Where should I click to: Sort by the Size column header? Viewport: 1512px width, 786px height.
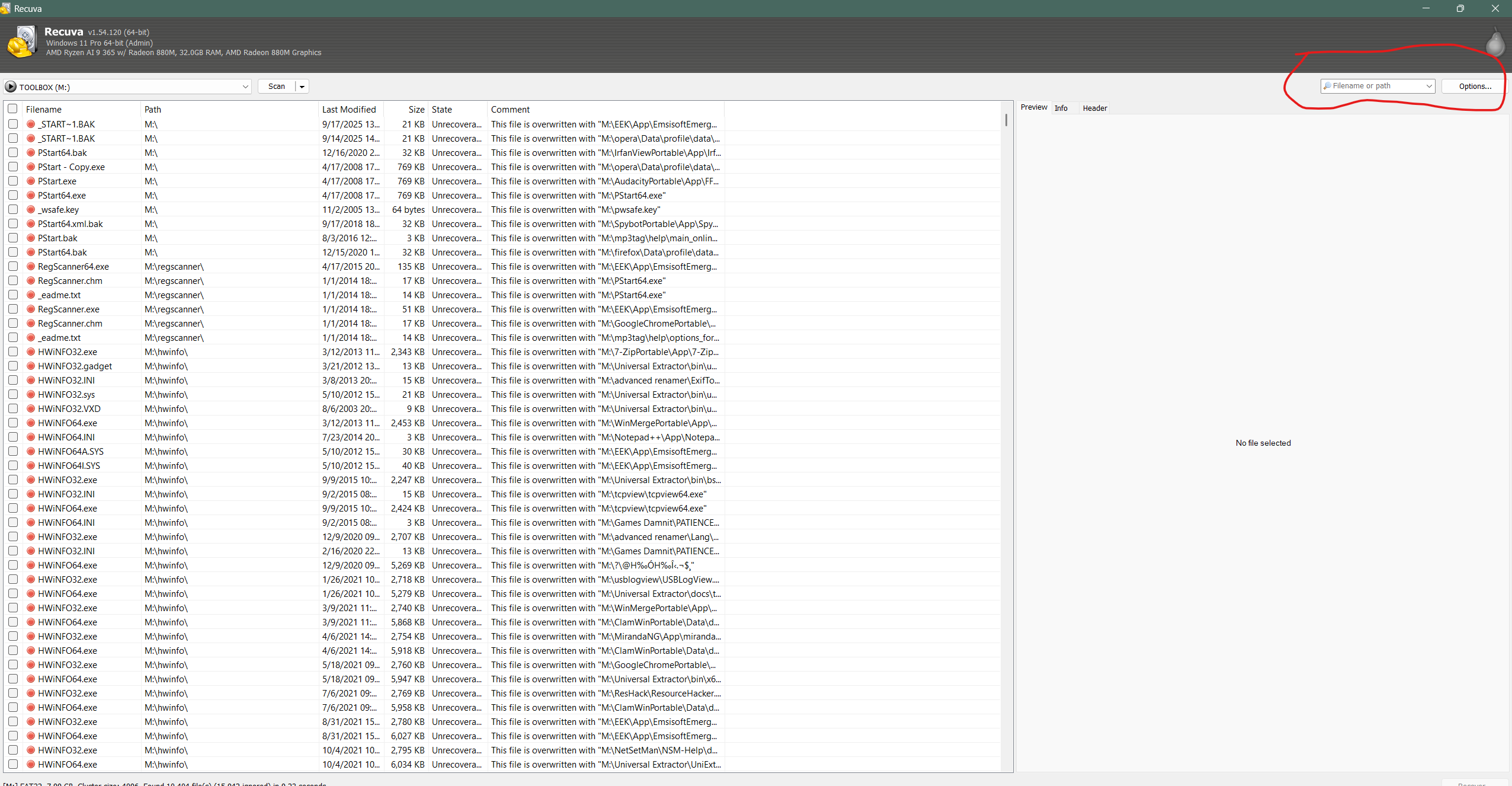point(406,110)
